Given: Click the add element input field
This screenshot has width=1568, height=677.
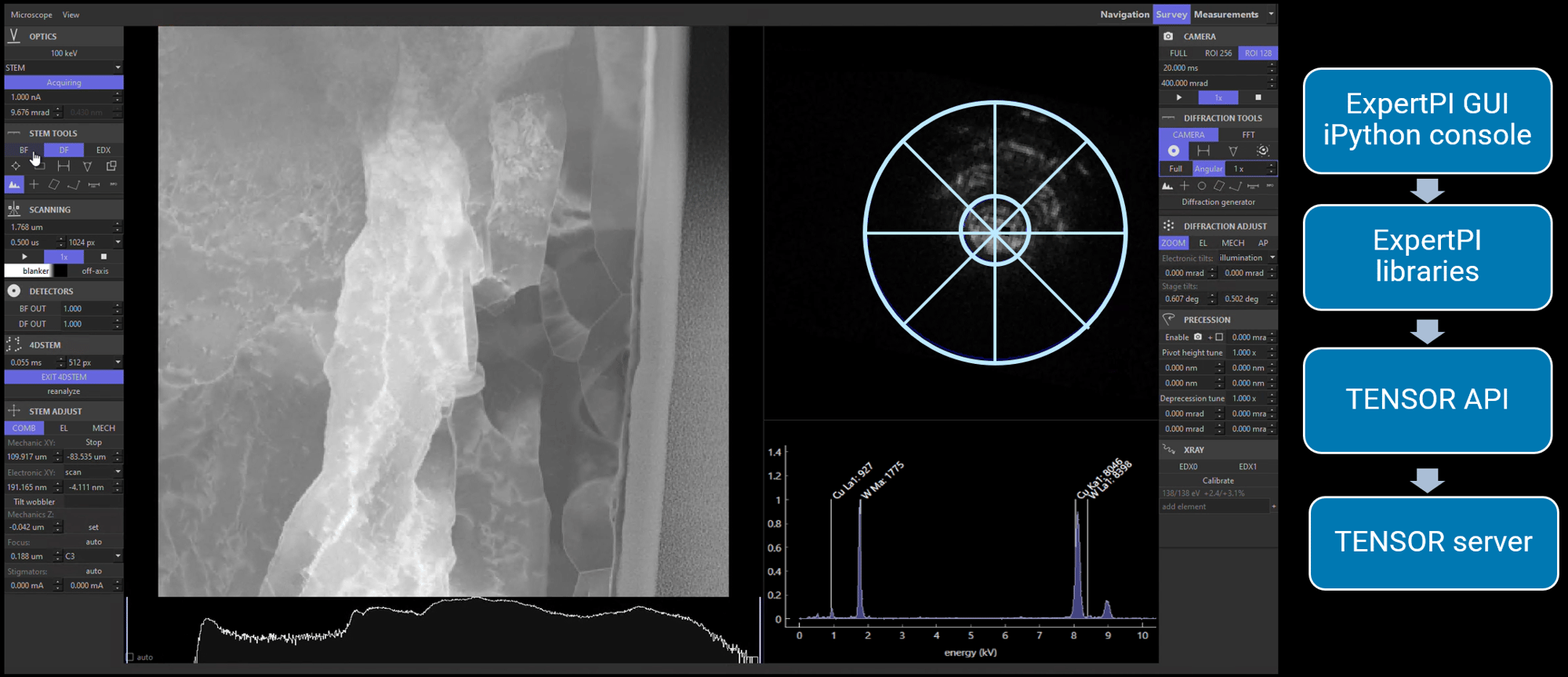Looking at the screenshot, I should click(1214, 507).
